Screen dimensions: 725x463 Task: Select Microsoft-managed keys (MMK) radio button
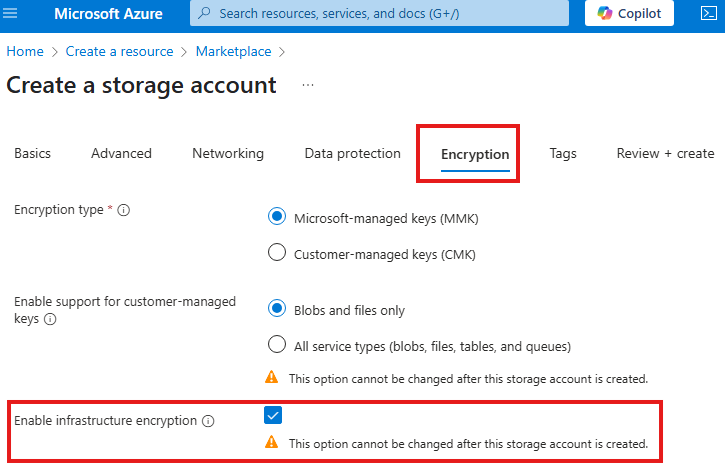[277, 217]
